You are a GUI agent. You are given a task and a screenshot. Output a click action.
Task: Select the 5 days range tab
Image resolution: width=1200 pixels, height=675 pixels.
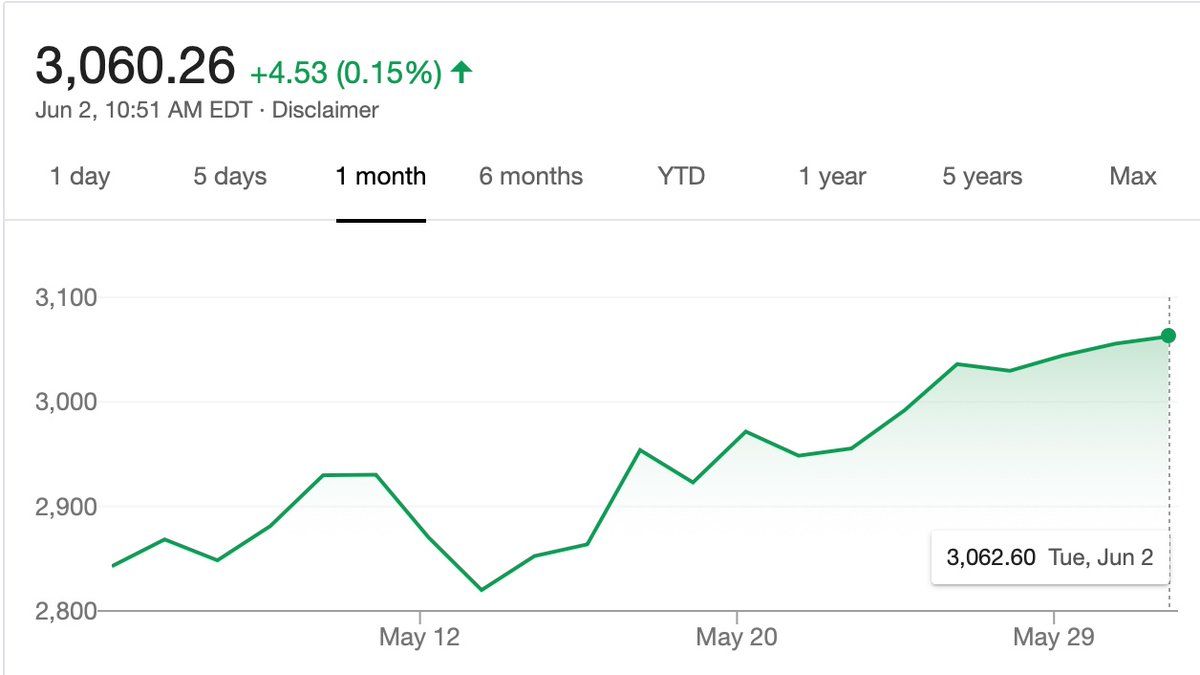tap(230, 177)
